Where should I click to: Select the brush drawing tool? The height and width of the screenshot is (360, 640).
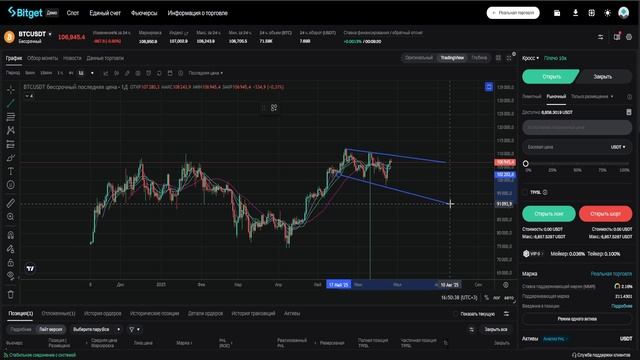[11, 158]
